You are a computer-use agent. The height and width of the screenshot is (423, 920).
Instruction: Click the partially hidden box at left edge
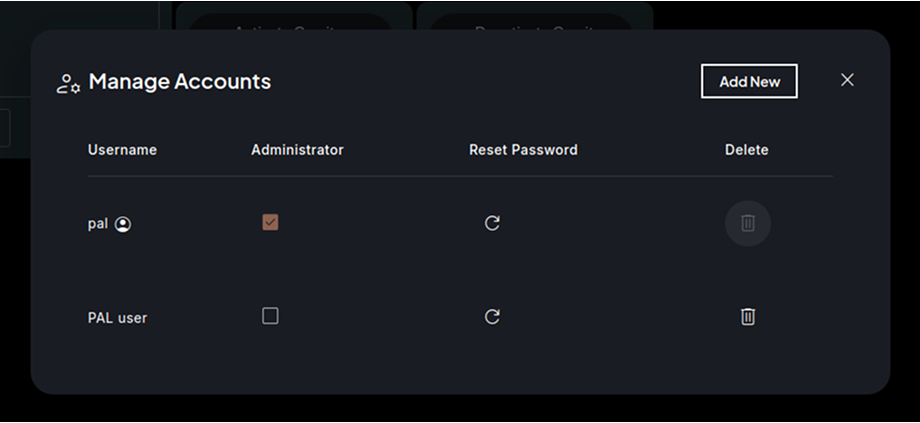click(5, 128)
